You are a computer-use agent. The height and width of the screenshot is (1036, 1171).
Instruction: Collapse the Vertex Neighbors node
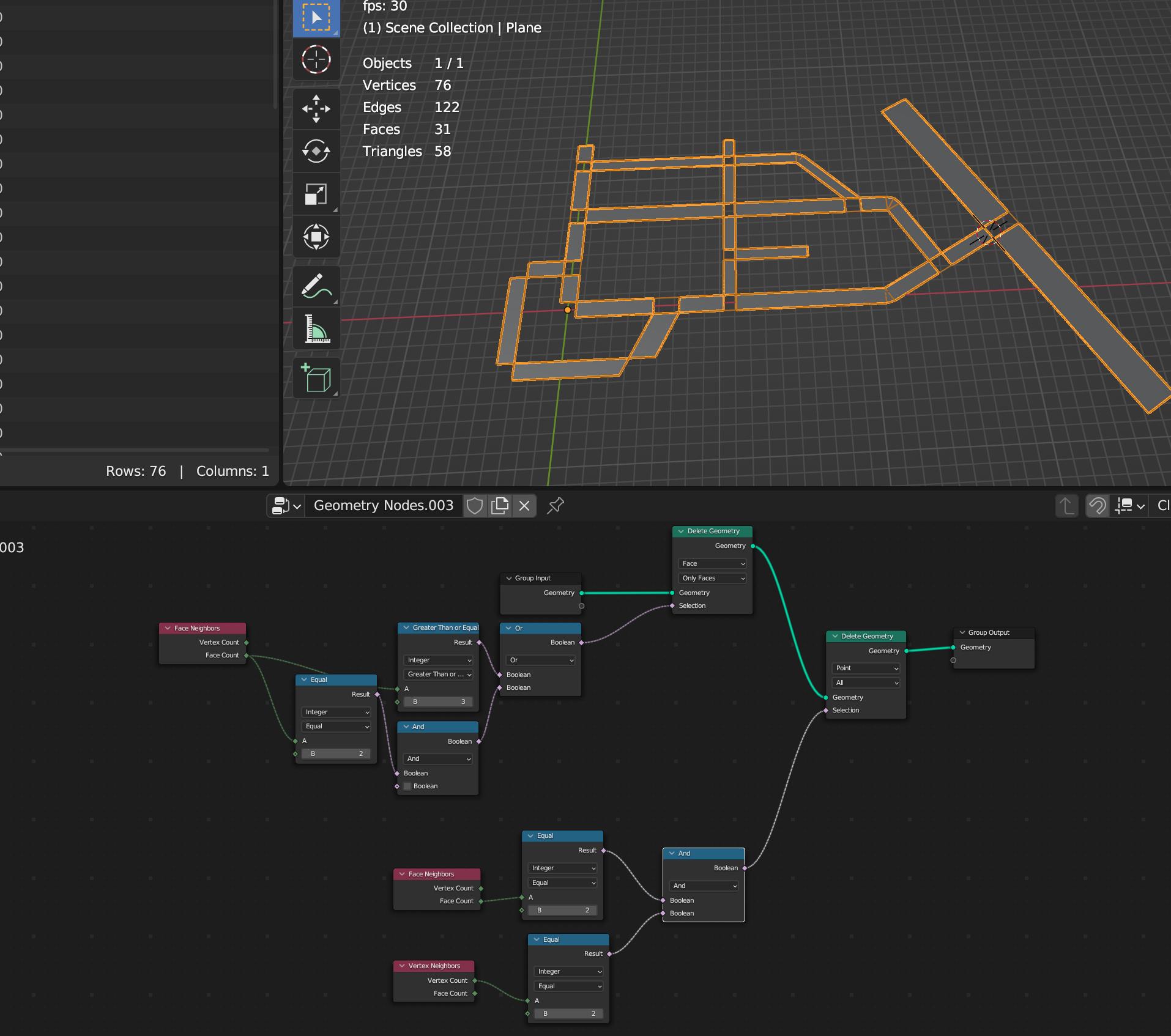pos(402,966)
